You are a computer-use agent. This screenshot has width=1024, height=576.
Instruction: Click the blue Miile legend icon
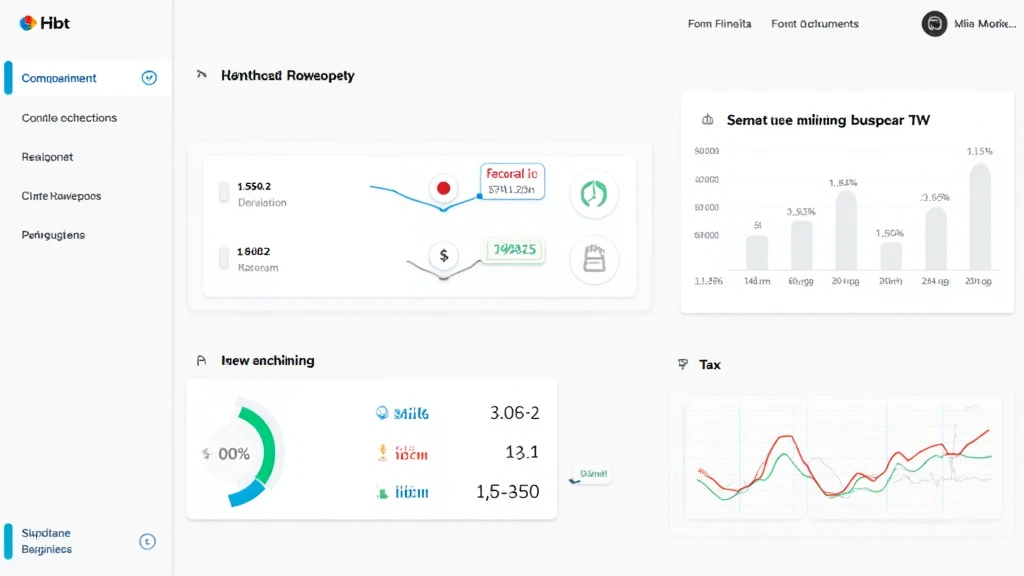click(x=381, y=412)
